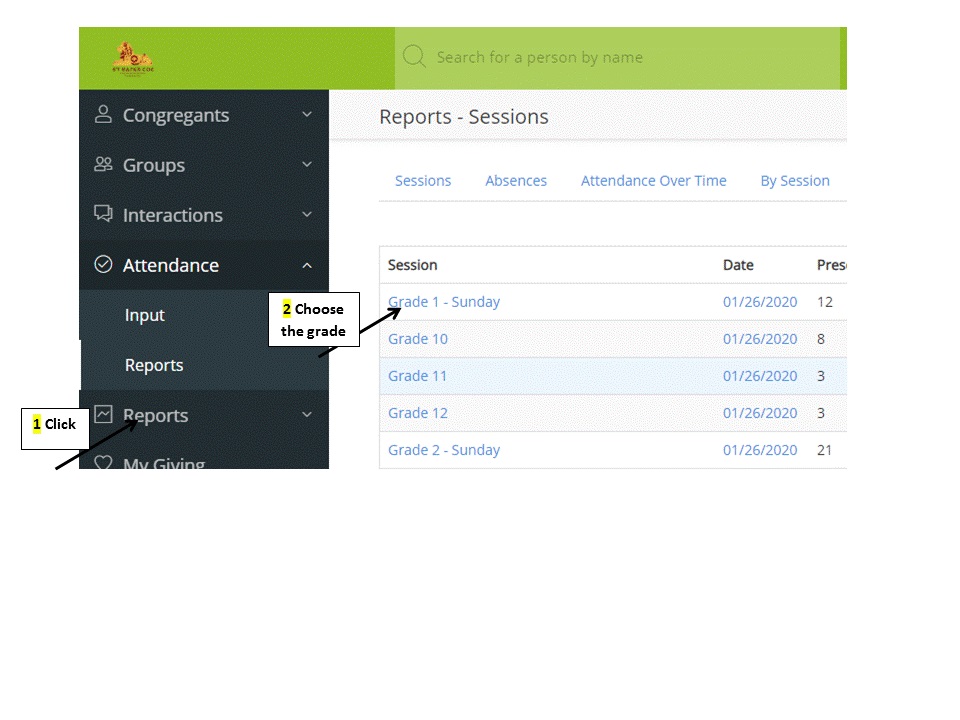Viewport: 960px width, 720px height.
Task: Click the search magnifier icon
Action: point(414,56)
